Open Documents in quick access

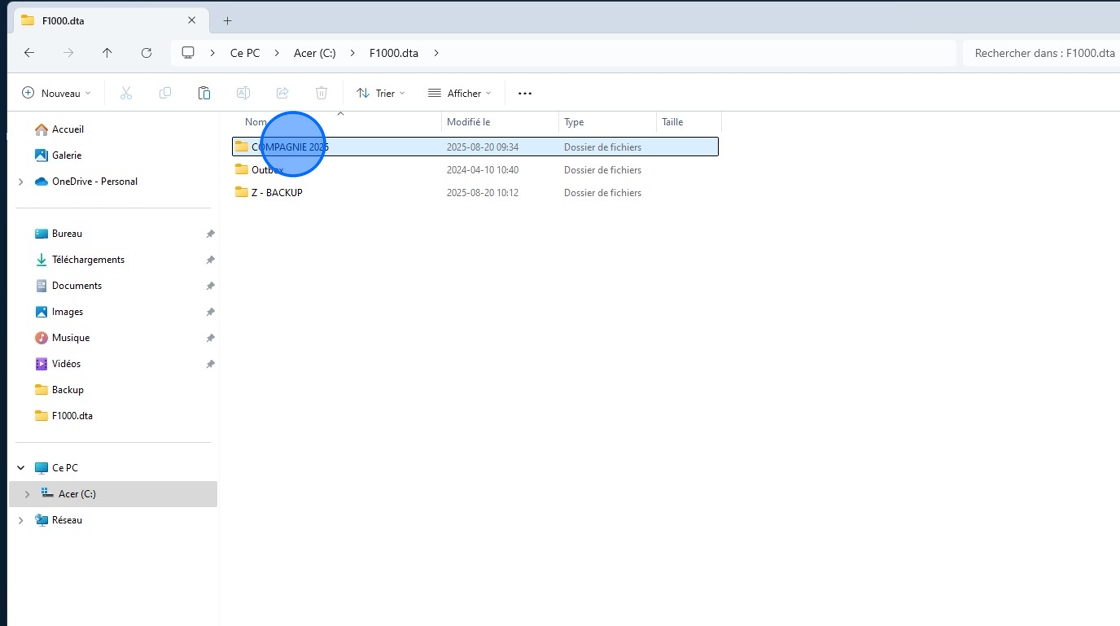[76, 286]
